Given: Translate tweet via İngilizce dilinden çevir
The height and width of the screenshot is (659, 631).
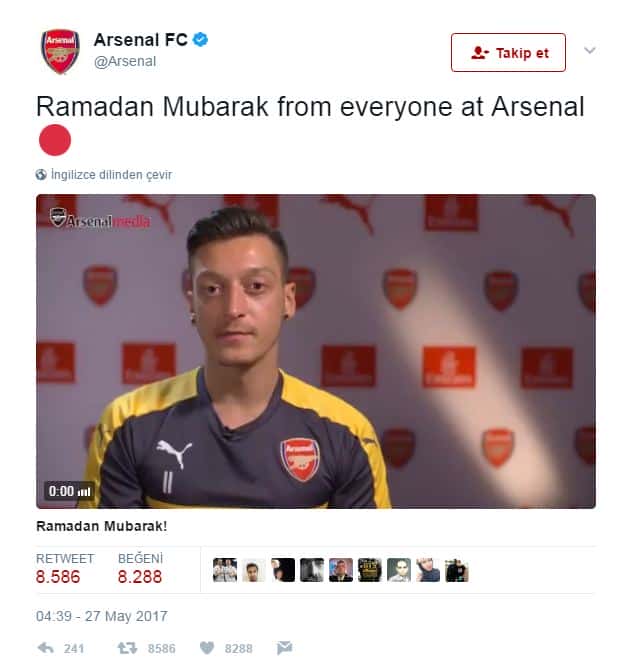Looking at the screenshot, I should (111, 174).
